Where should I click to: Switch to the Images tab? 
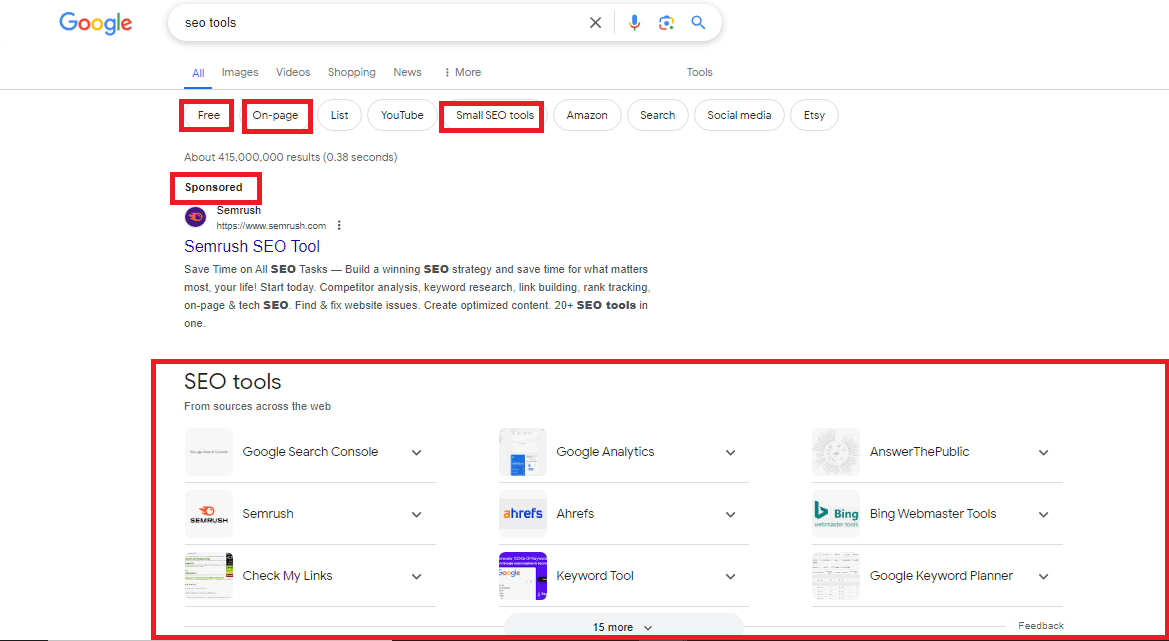point(240,72)
